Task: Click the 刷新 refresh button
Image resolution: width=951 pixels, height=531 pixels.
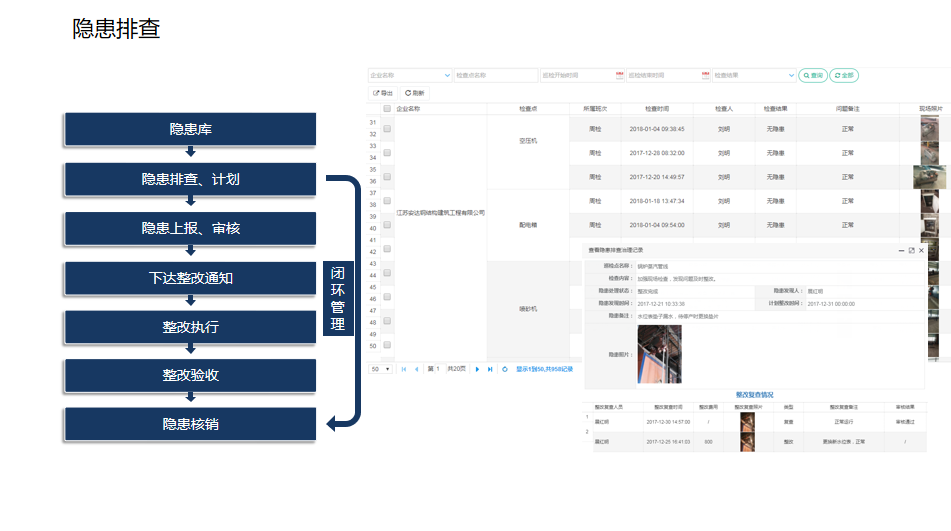Action: (x=414, y=93)
